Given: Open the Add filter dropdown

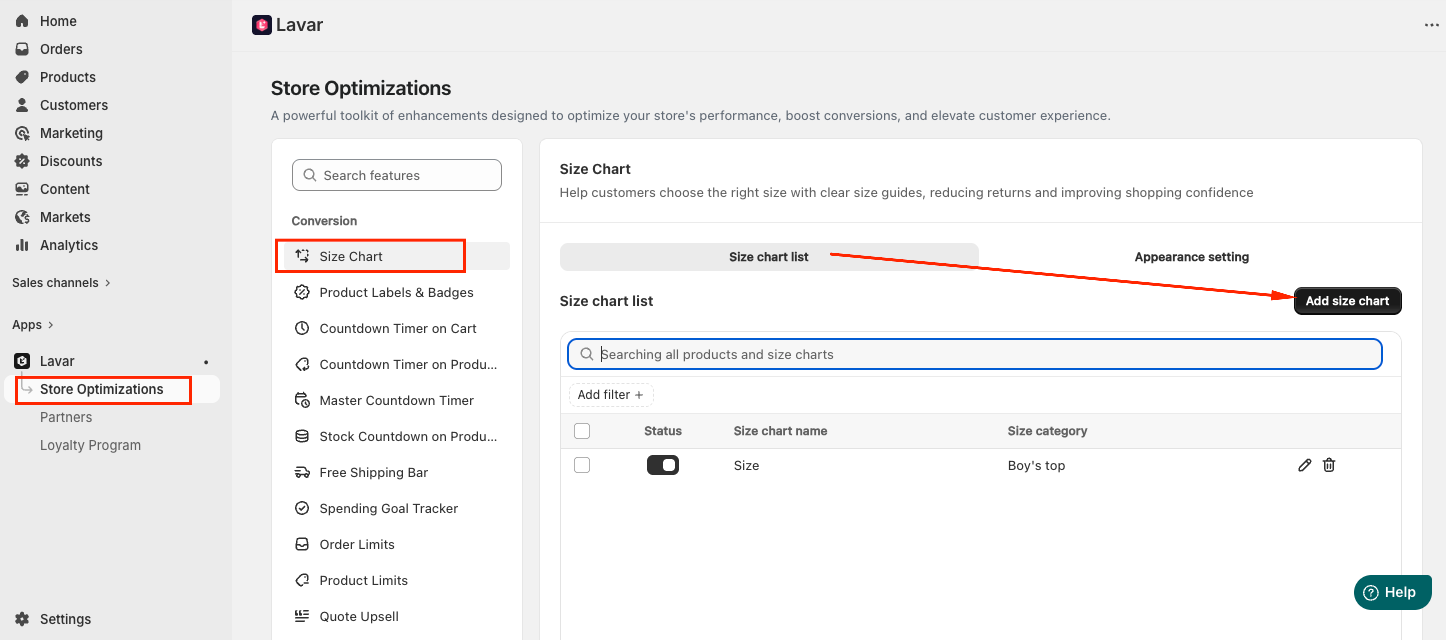Looking at the screenshot, I should click(x=611, y=395).
